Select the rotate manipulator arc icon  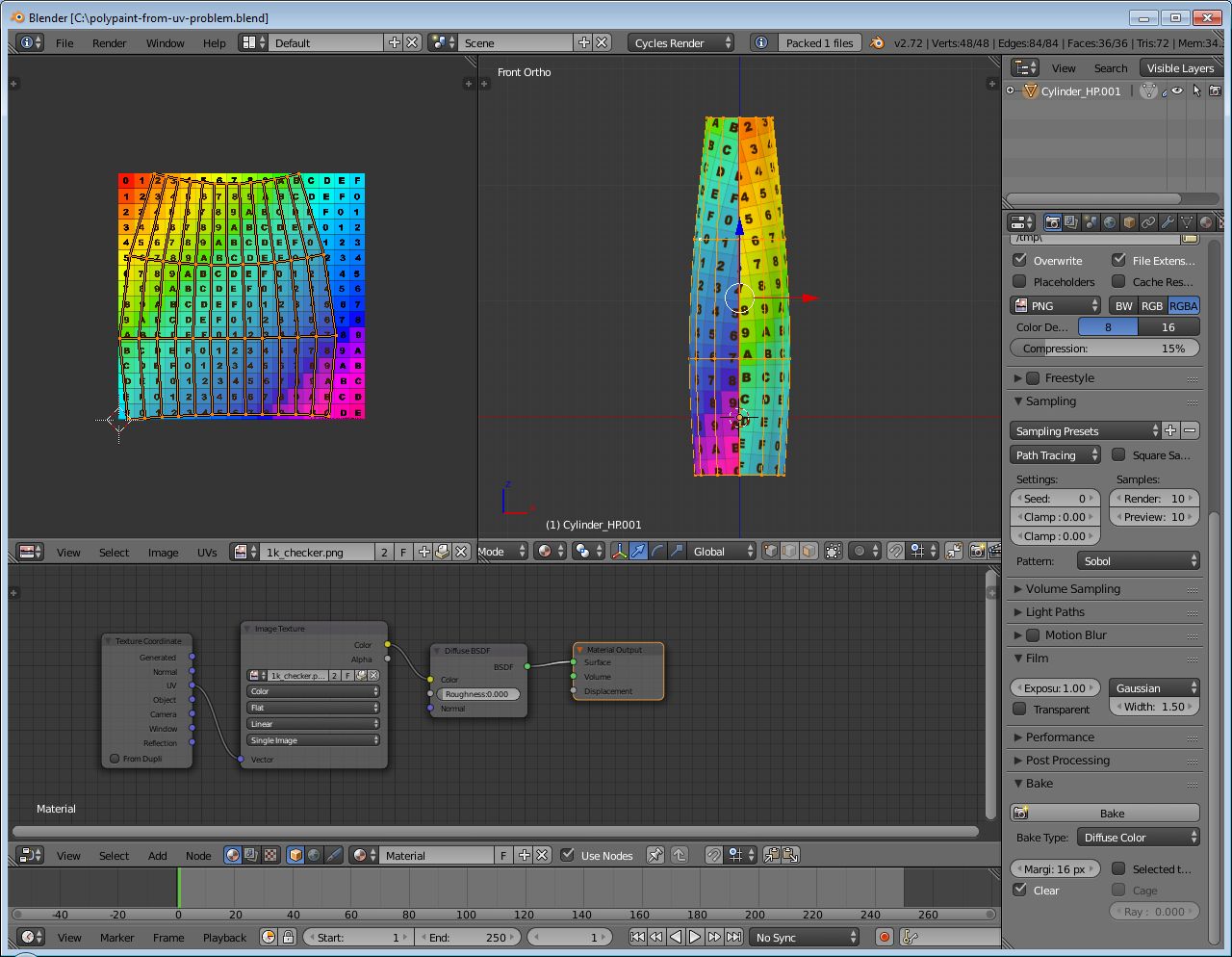point(657,551)
